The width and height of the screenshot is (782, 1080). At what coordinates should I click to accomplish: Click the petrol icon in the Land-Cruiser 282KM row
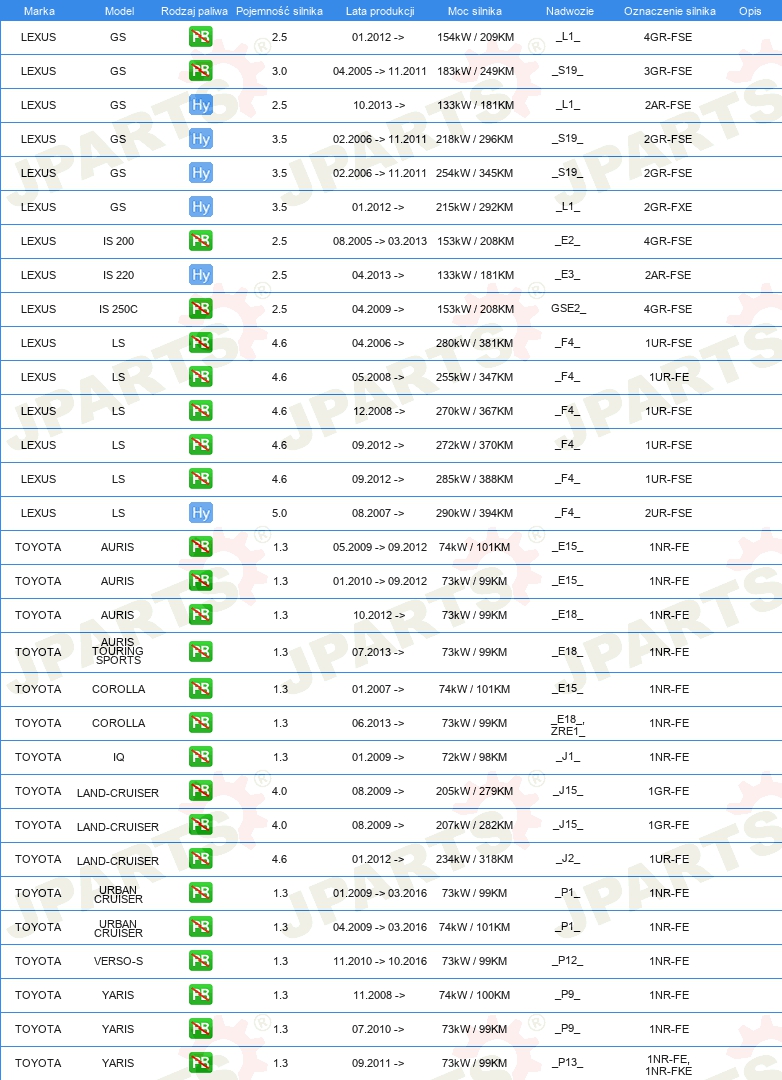[200, 824]
